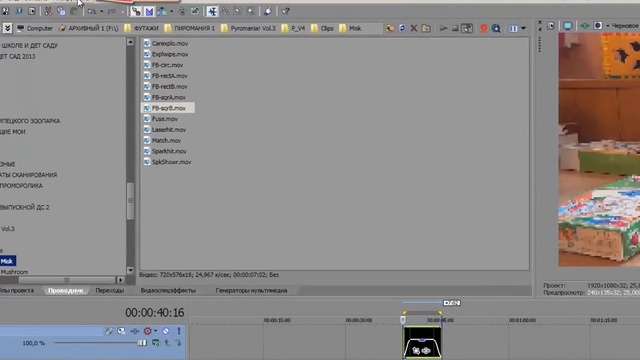Make the track a compositing child
The width and height of the screenshot is (640, 360).
click(x=178, y=343)
